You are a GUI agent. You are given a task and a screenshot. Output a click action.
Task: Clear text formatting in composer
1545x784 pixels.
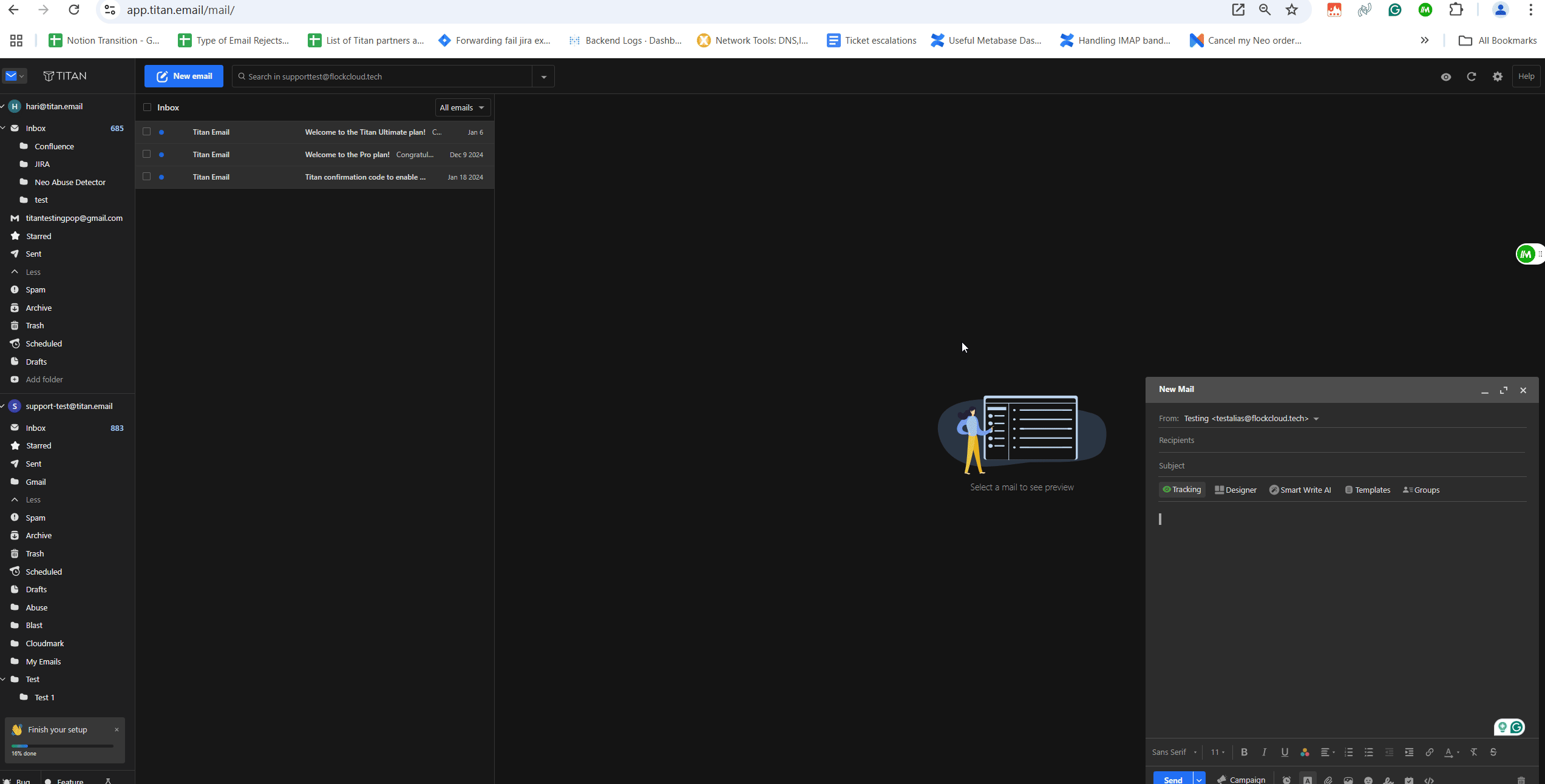tap(1473, 752)
